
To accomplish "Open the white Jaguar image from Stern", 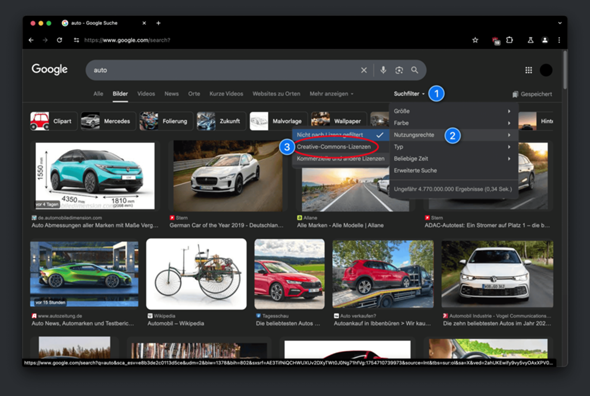I will point(228,176).
